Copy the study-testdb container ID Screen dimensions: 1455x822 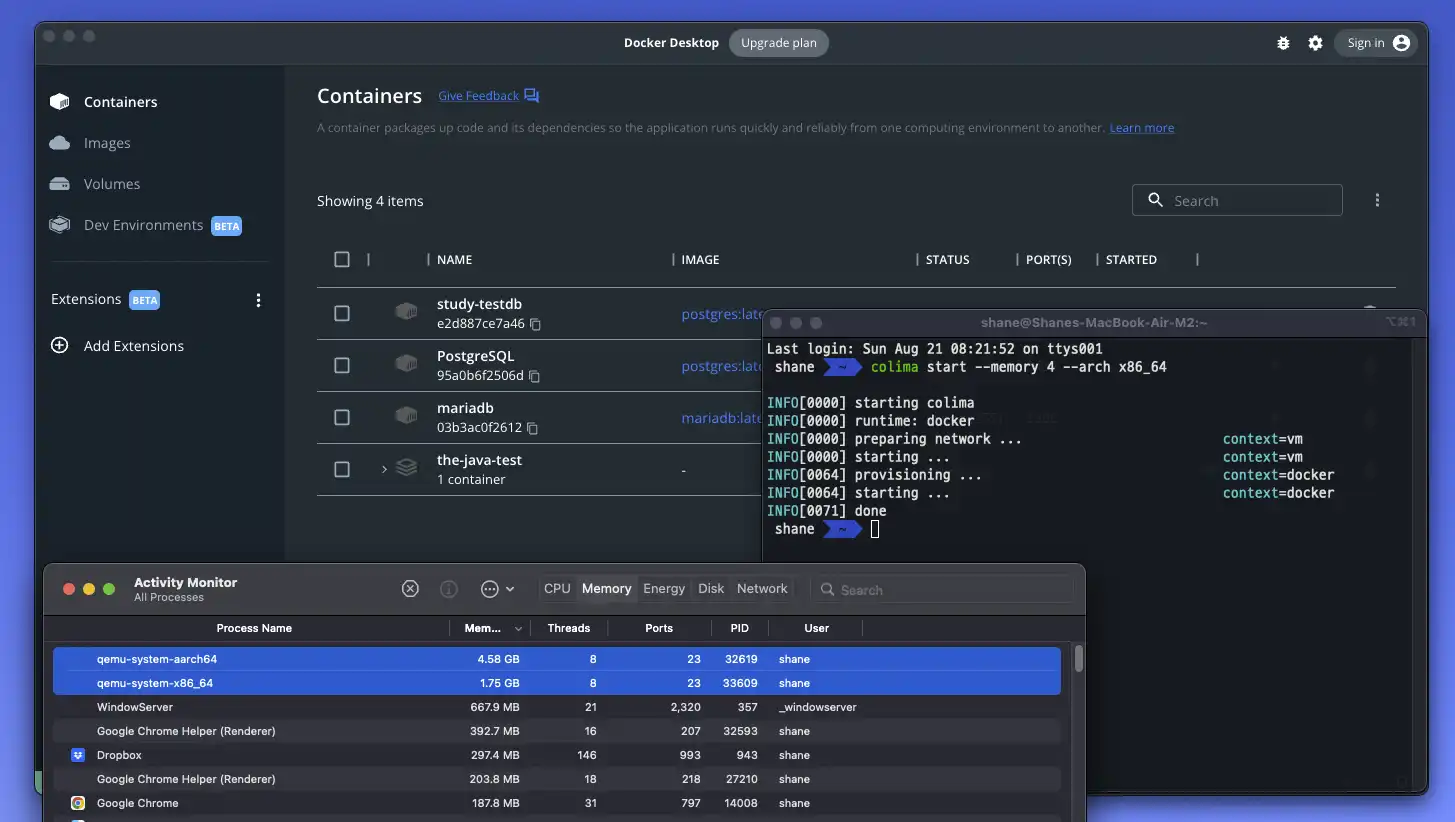coord(535,324)
